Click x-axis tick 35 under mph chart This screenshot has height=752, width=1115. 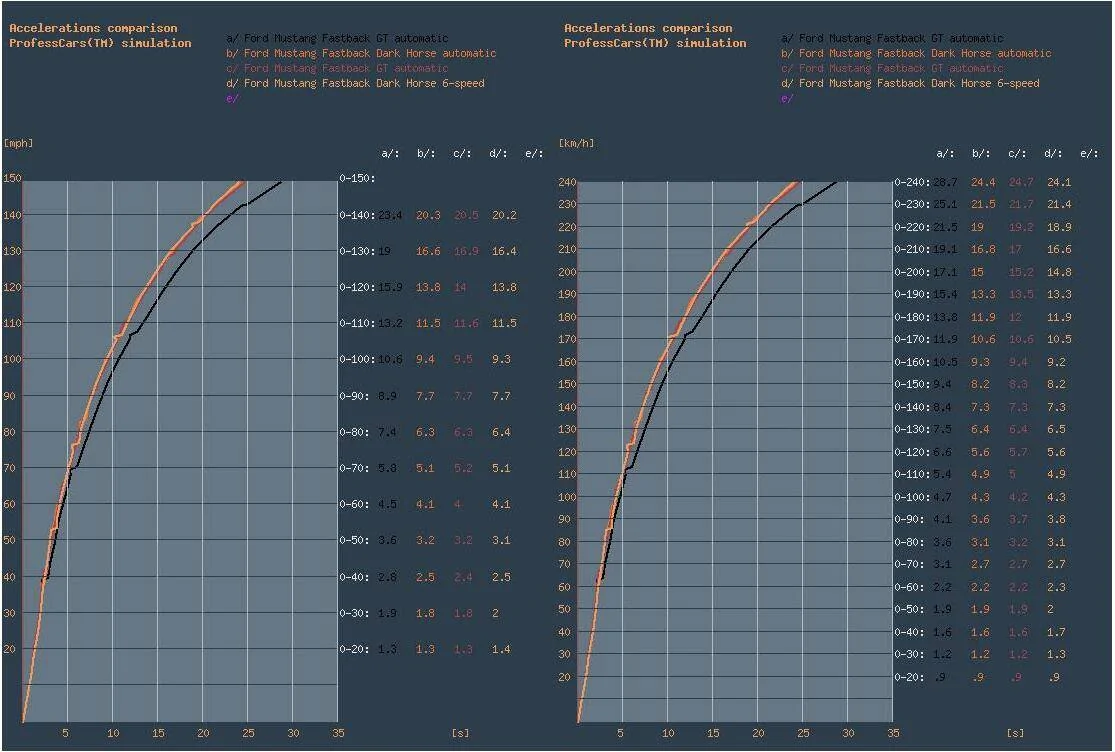click(x=338, y=732)
